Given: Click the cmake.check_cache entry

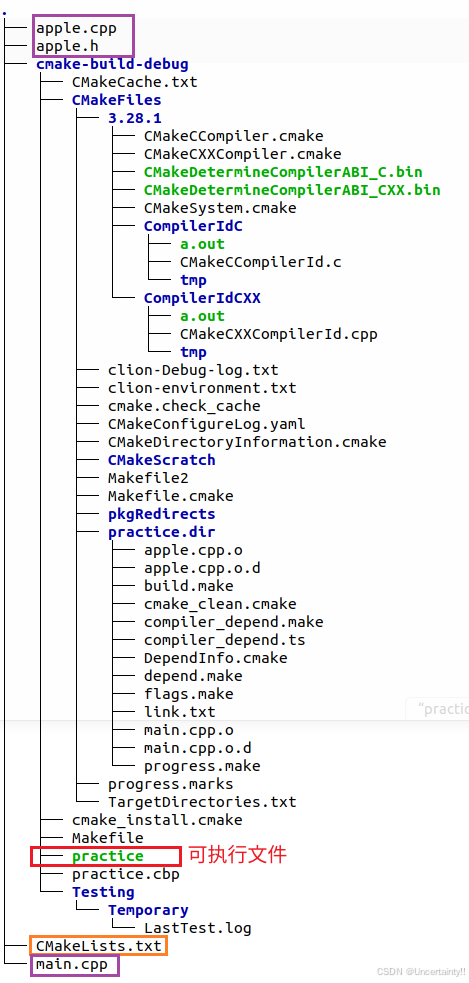Looking at the screenshot, I should pyautogui.click(x=184, y=406).
